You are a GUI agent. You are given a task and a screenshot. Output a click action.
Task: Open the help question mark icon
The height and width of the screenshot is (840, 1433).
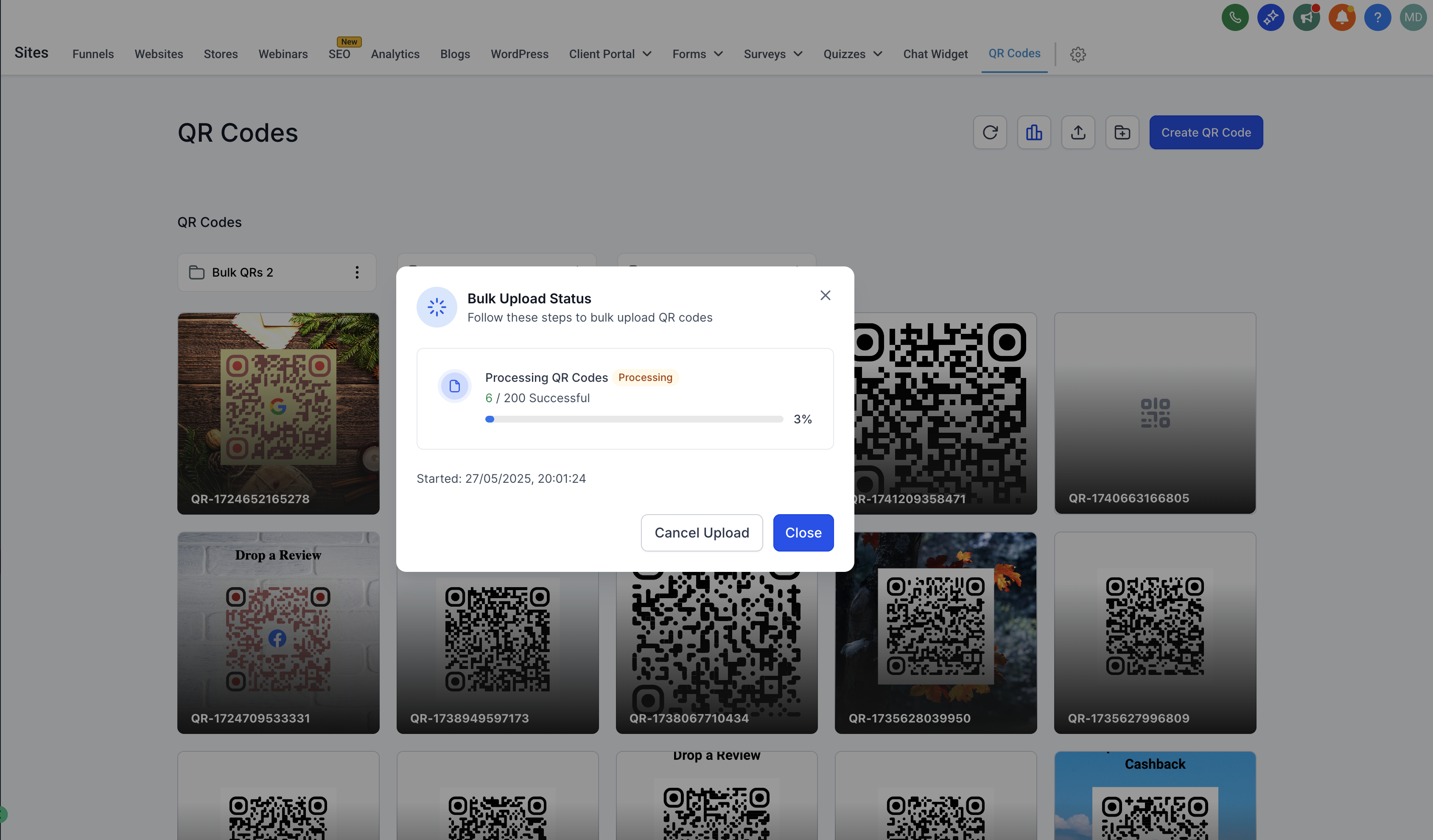pyautogui.click(x=1377, y=18)
